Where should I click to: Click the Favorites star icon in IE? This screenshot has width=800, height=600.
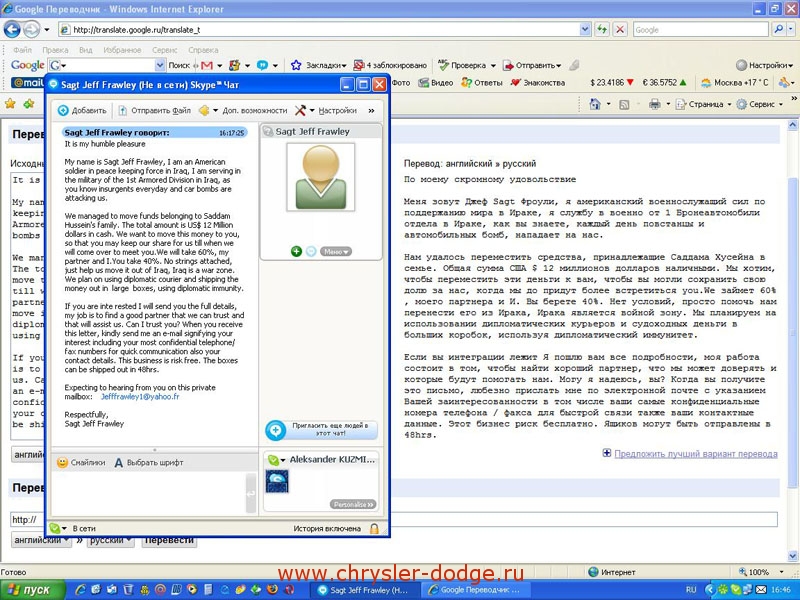click(x=10, y=104)
